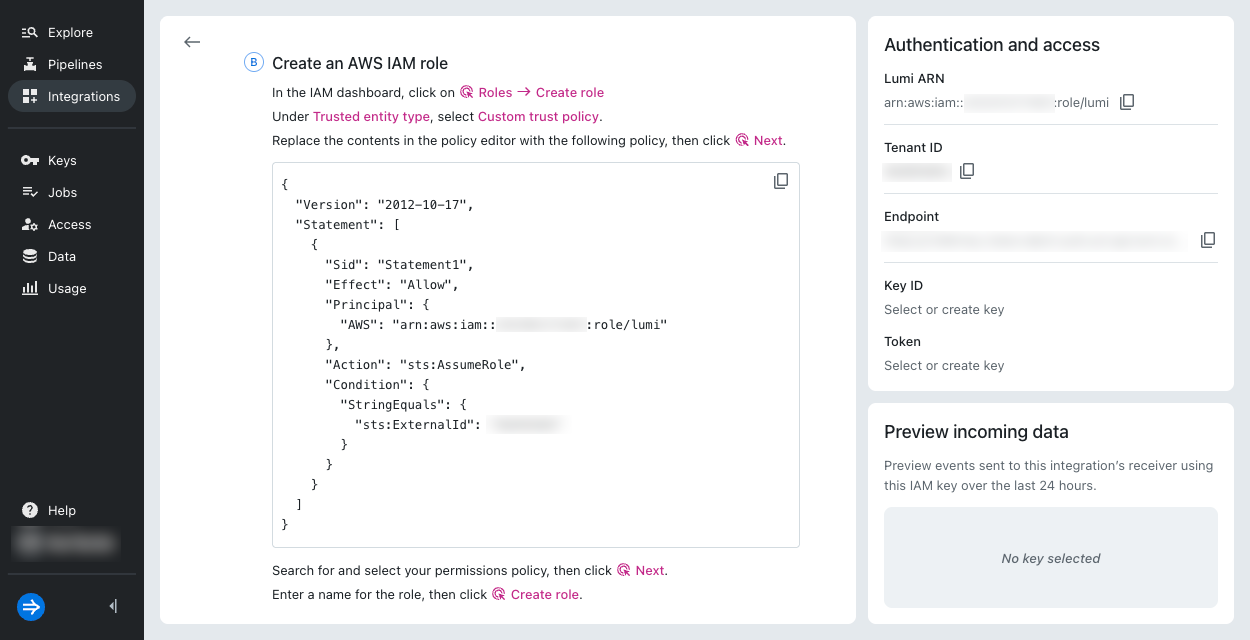
Task: Click the "No key selected" preview box
Action: point(1051,558)
